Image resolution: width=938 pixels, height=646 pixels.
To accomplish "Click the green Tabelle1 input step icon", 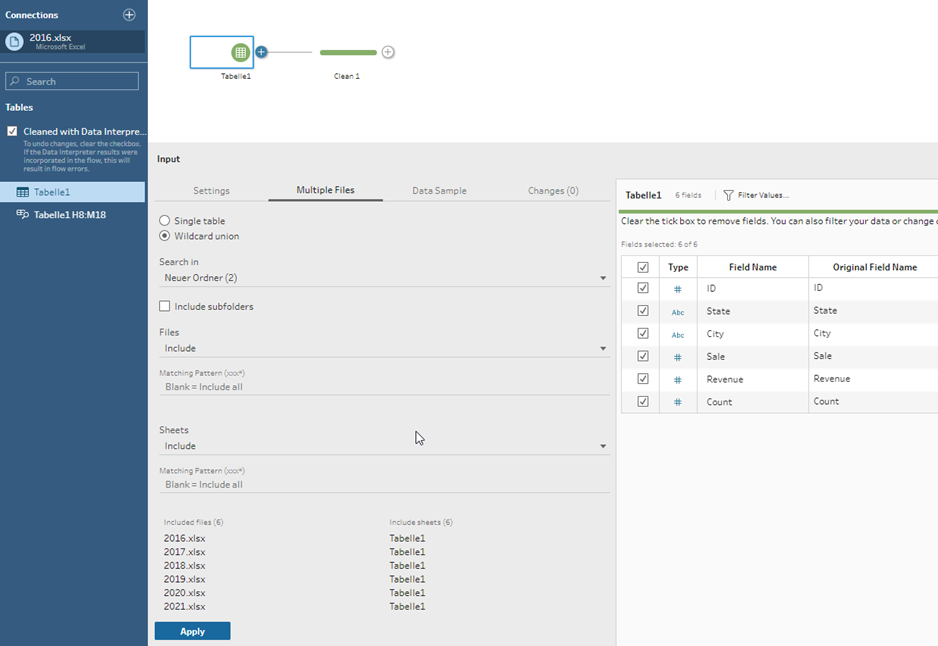I will tap(240, 53).
